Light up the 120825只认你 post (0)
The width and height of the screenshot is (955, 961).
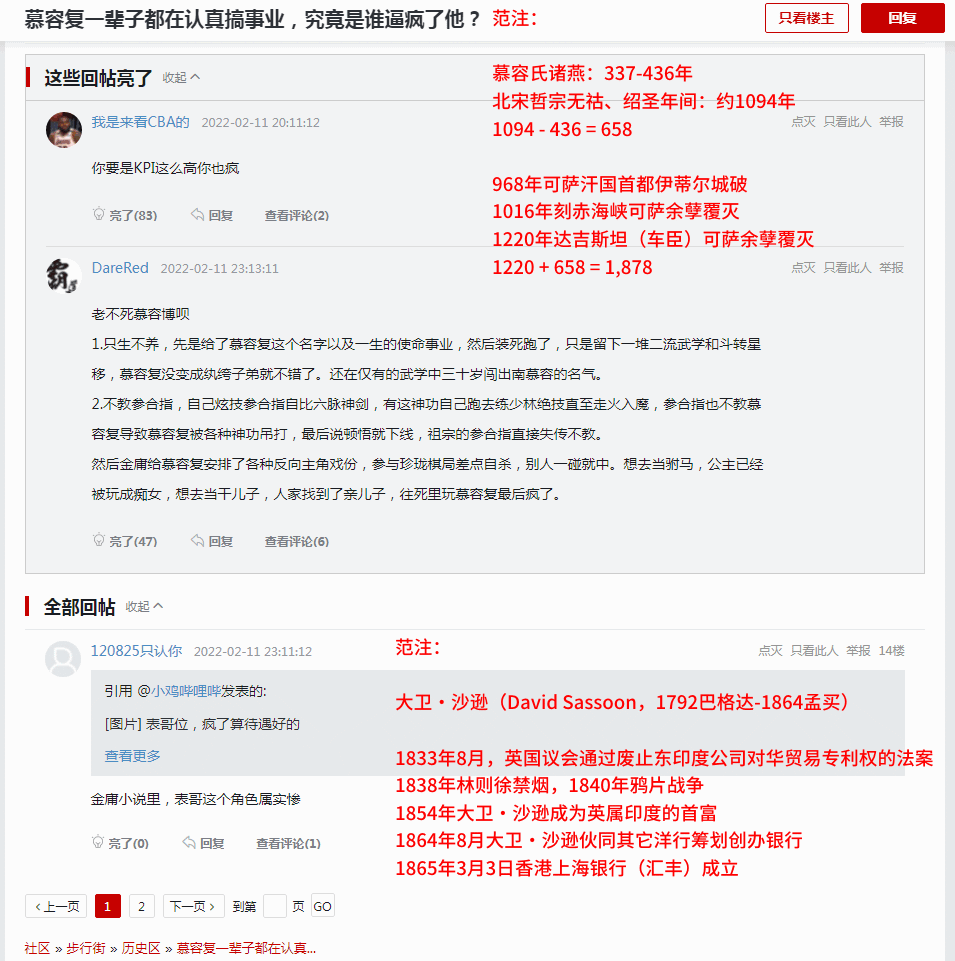(120, 843)
